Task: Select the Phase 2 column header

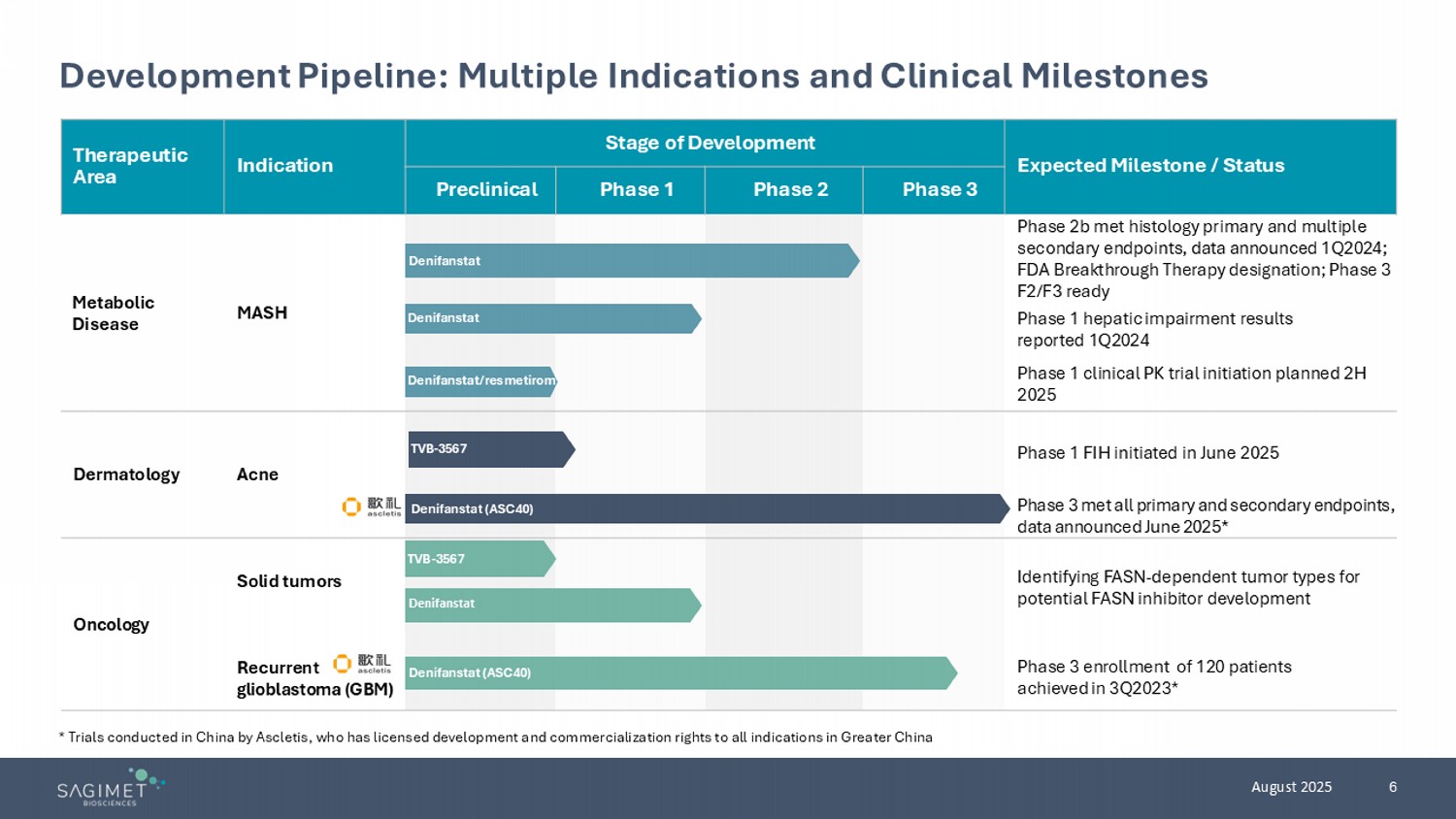Action: pos(790,189)
